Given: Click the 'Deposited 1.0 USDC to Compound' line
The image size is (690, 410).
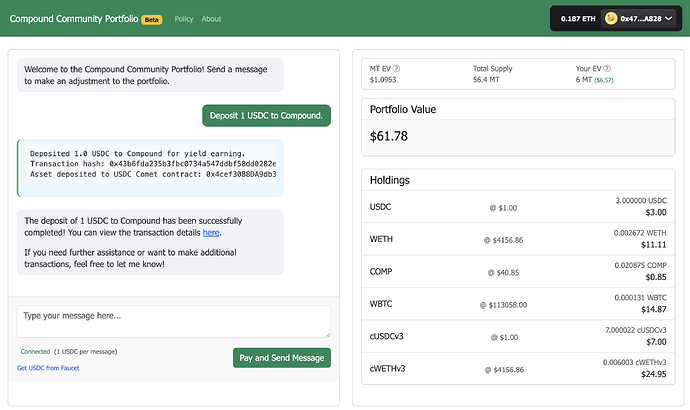Looking at the screenshot, I should click(137, 154).
